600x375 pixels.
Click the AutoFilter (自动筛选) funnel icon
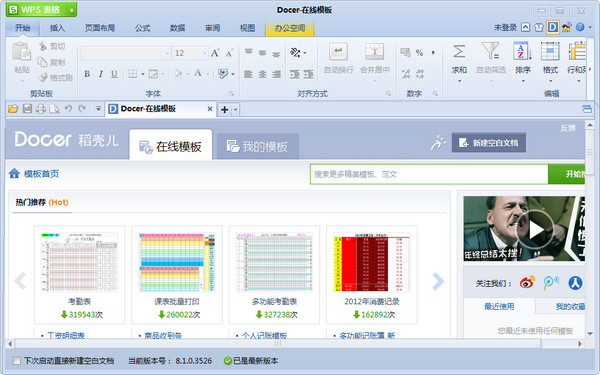tap(491, 51)
